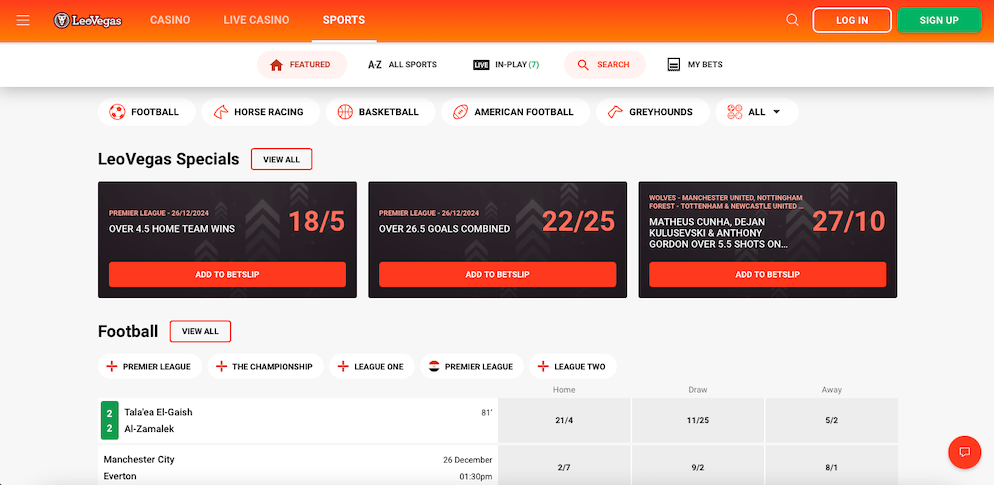The image size is (994, 485).
Task: Bet Manchester City home at 2/7
Action: [564, 467]
